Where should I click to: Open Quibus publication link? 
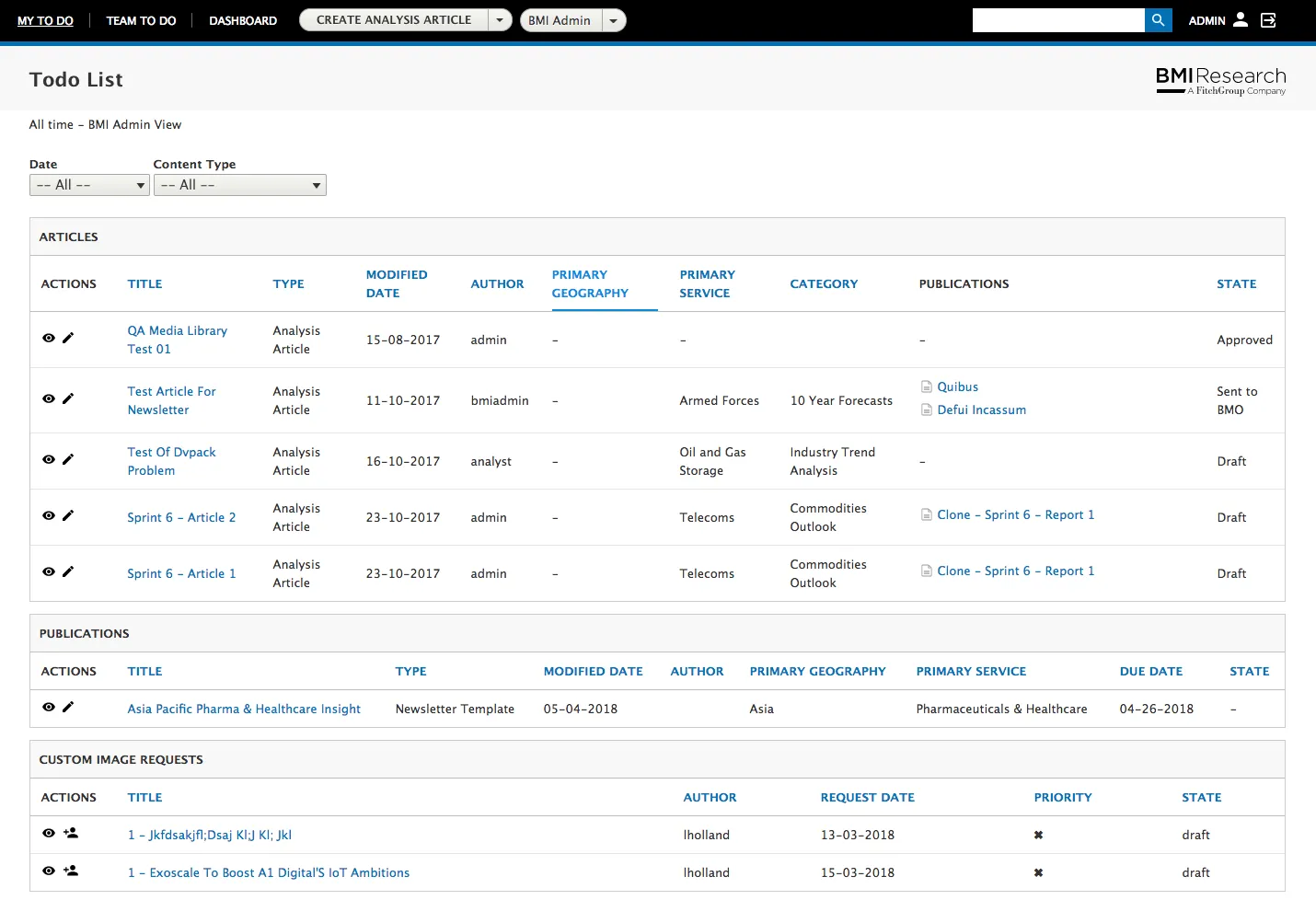(x=957, y=387)
